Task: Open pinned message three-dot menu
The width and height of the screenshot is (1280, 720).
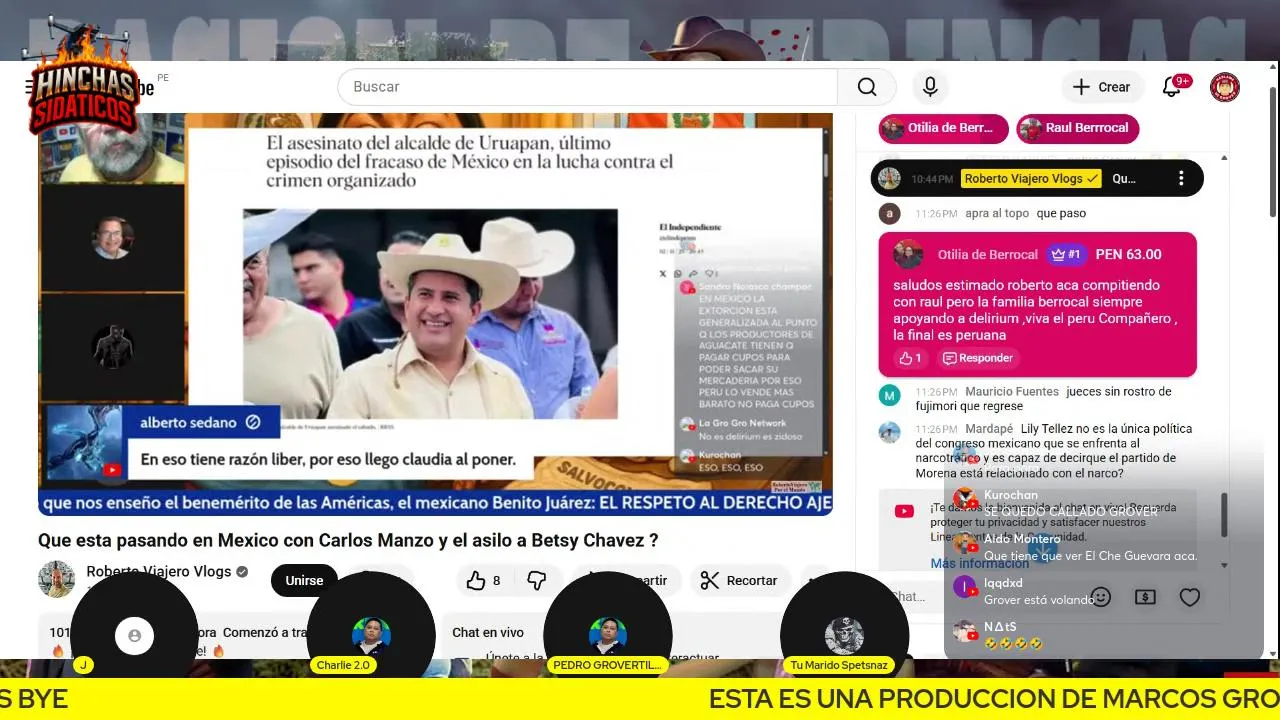Action: 1181,178
